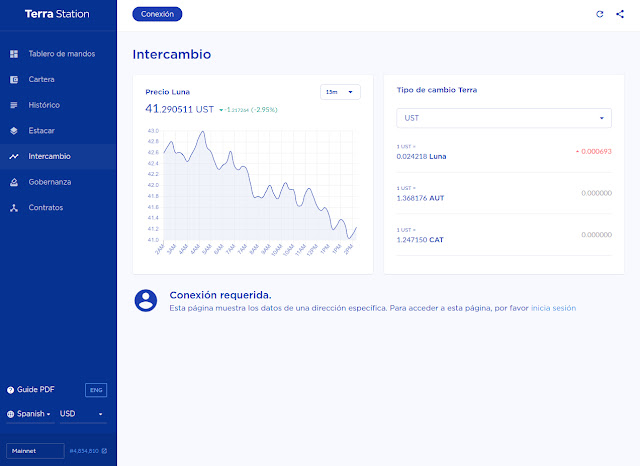640x466 pixels.
Task: Click the 1.368176 AUT exchange rate
Action: click(420, 198)
